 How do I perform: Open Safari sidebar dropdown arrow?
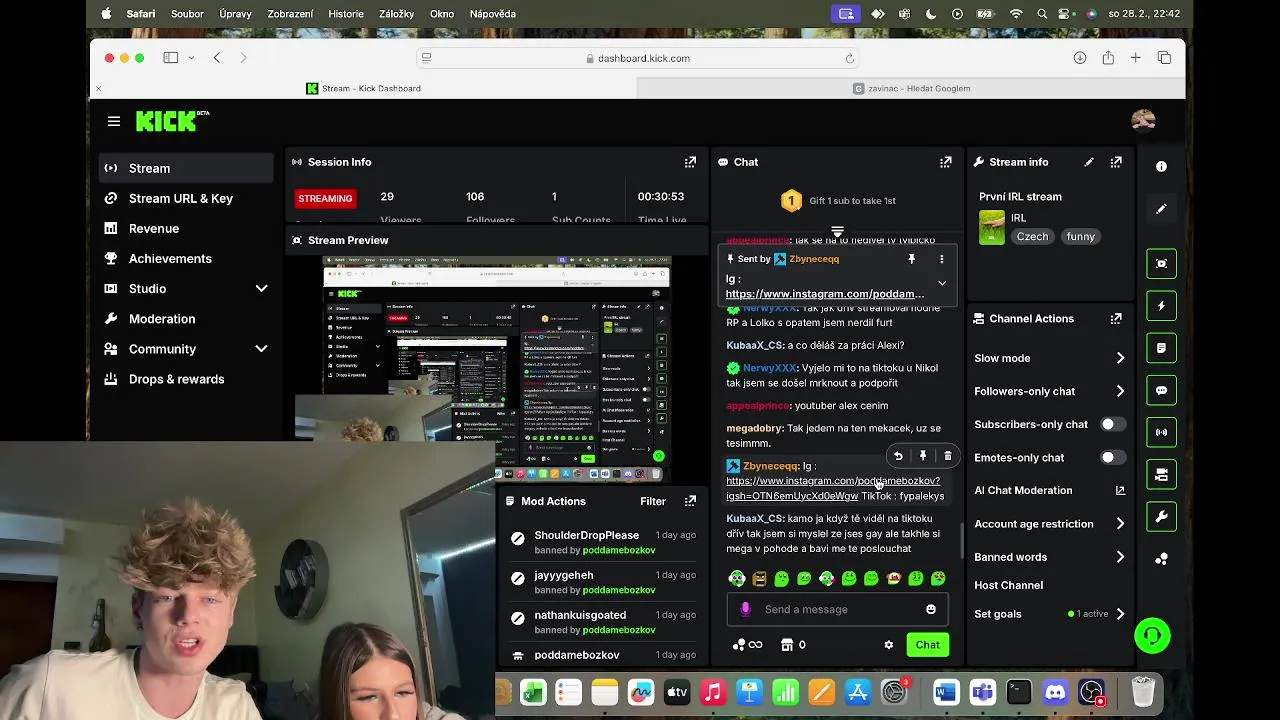pos(191,58)
